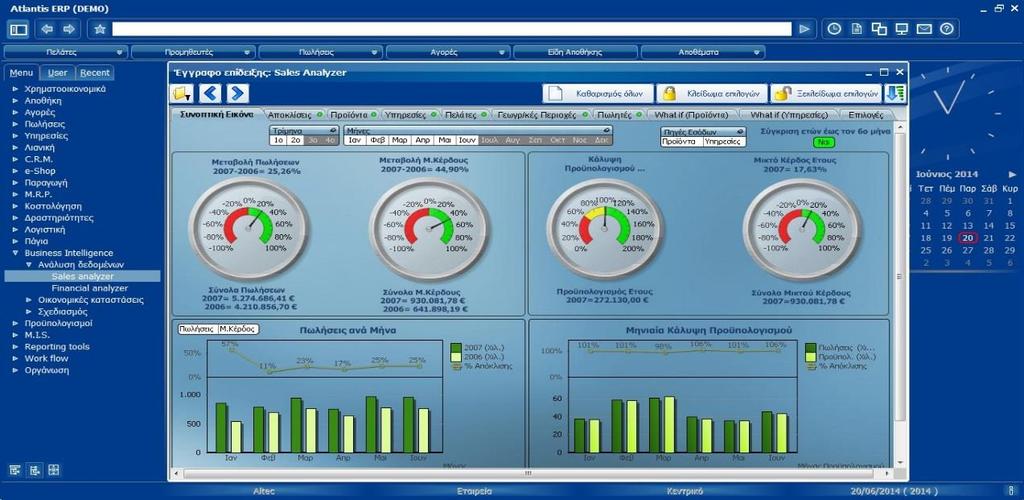
Task: Open Γεωγρ/κές Περιοχές tab
Action: pos(540,114)
